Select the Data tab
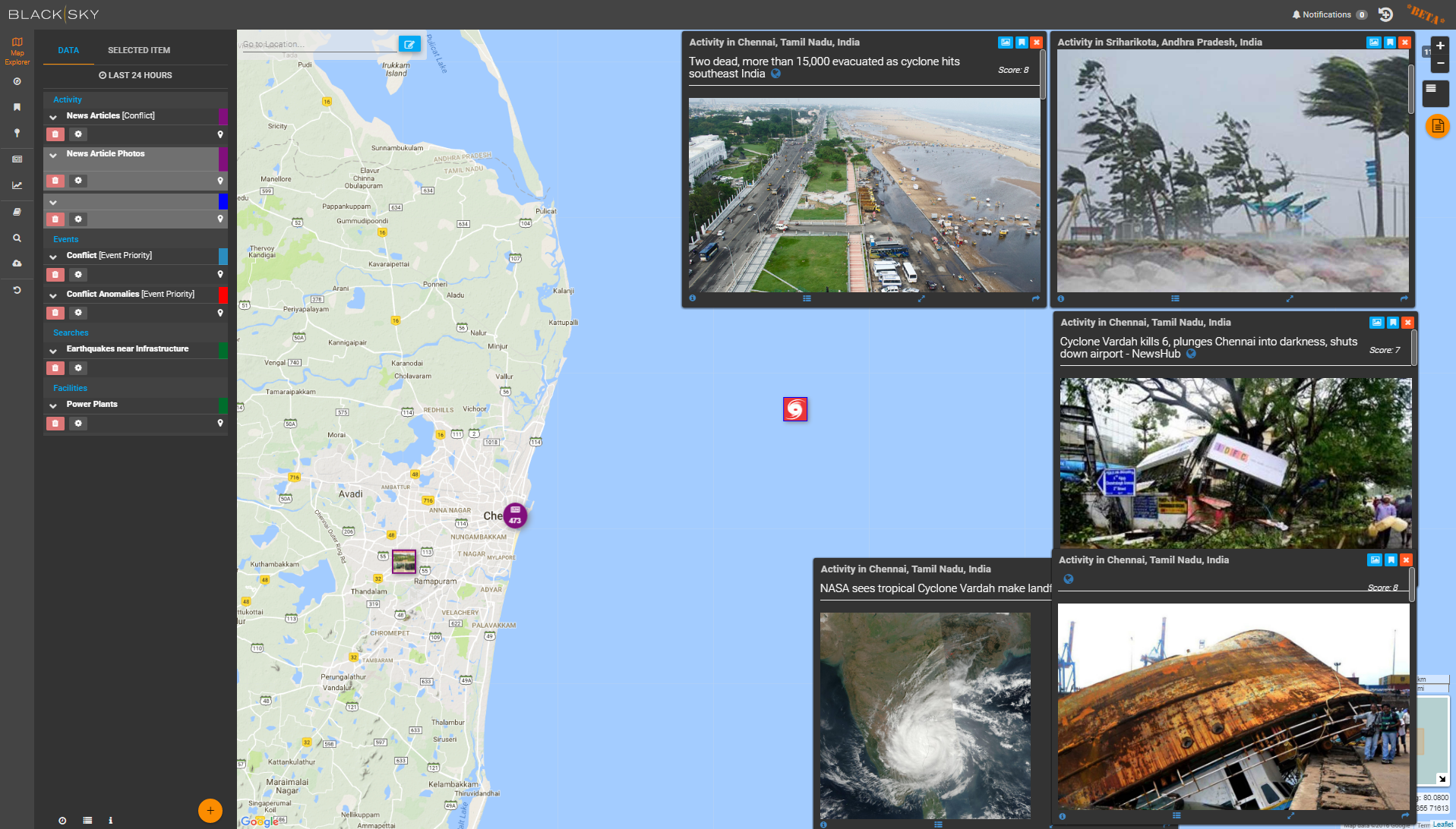The height and width of the screenshot is (829, 1456). (68, 50)
